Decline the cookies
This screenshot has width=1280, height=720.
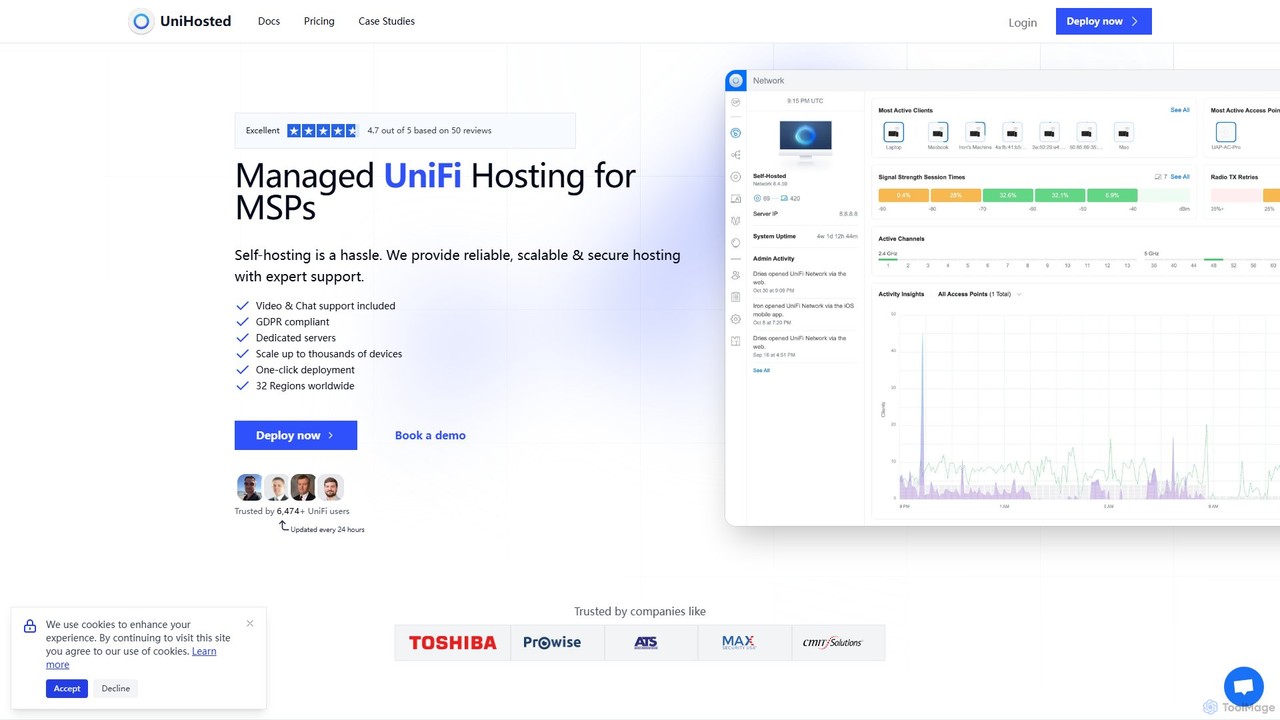point(116,688)
